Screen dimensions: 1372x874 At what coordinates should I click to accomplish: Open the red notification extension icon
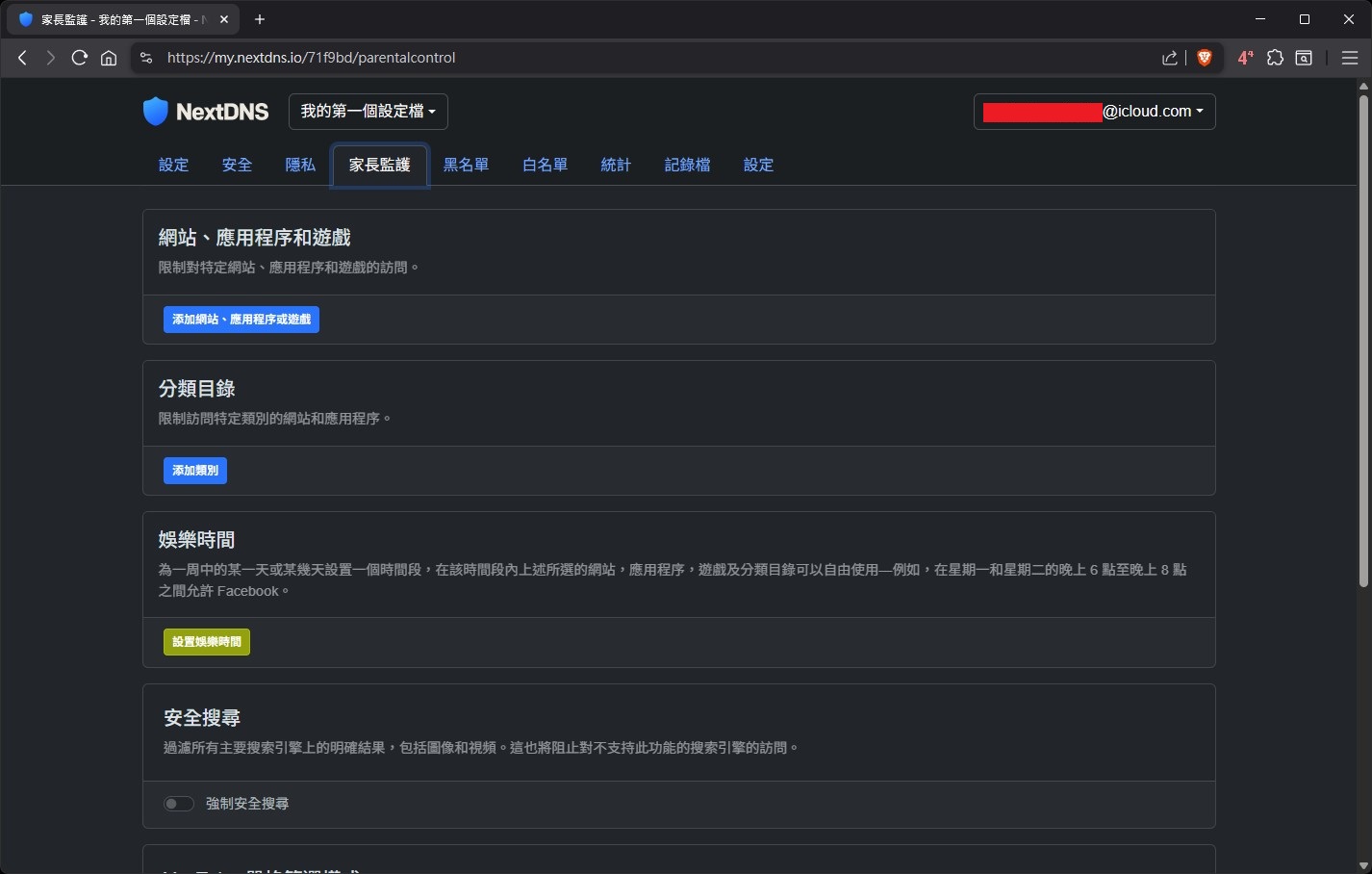click(1245, 58)
